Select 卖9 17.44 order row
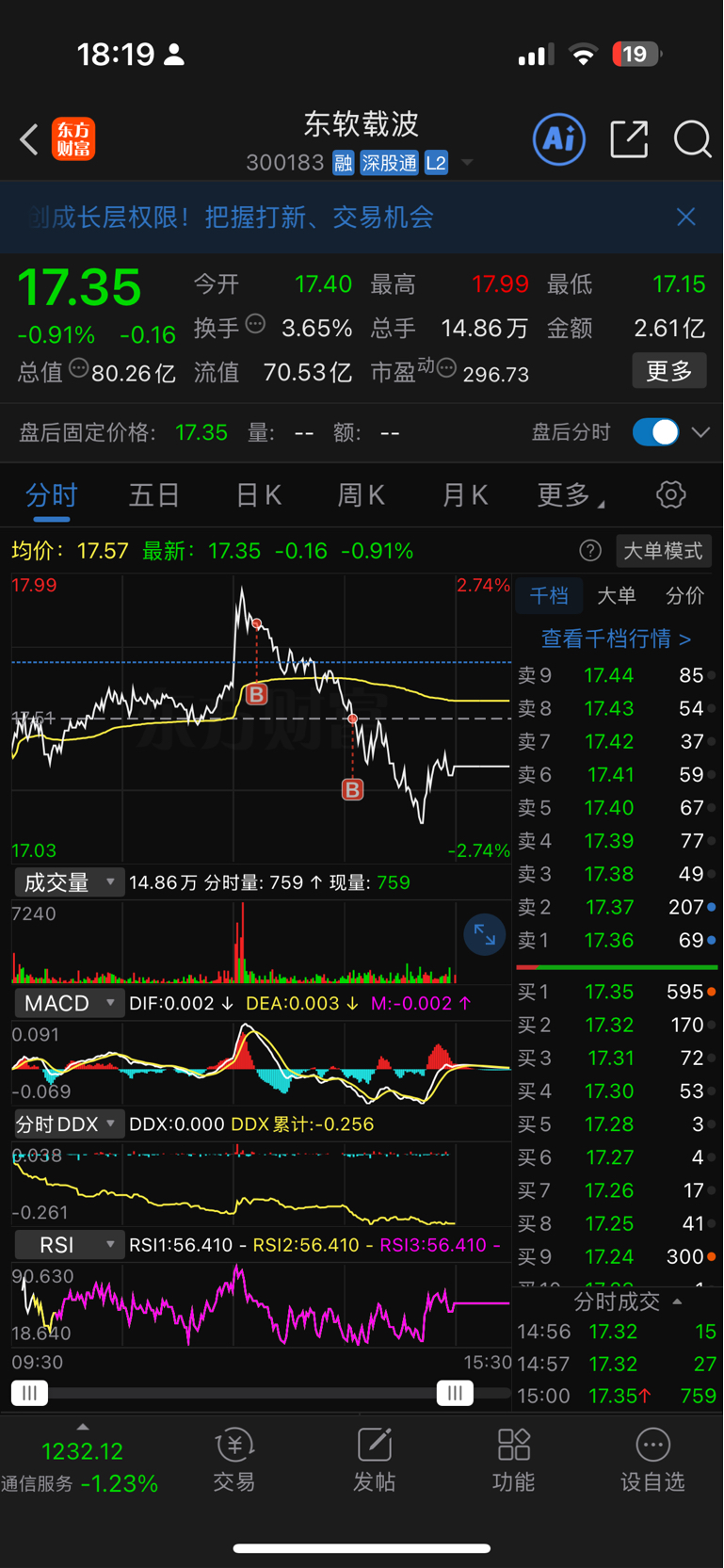724x1568 pixels. (617, 675)
